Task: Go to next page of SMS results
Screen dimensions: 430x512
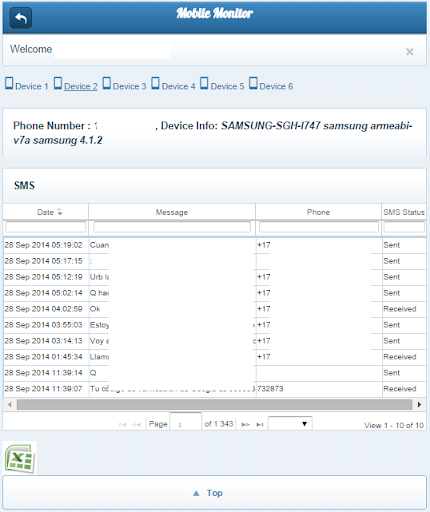Action: pyautogui.click(x=245, y=424)
